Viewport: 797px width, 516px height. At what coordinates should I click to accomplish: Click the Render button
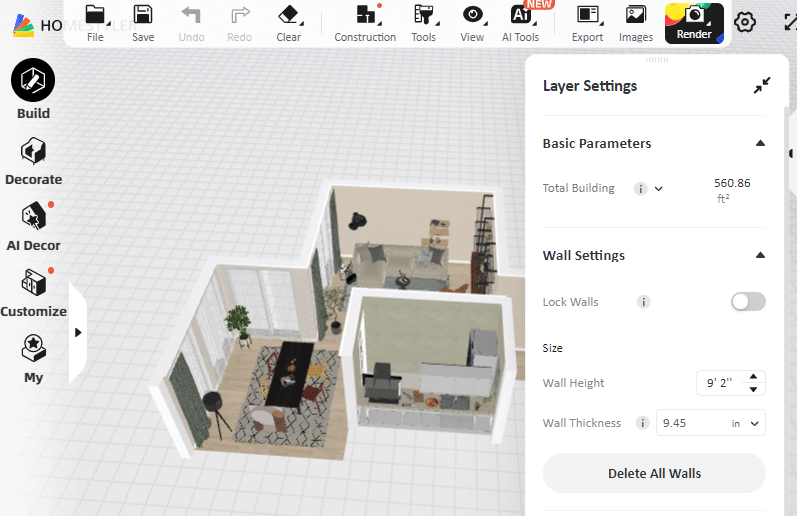coord(694,22)
